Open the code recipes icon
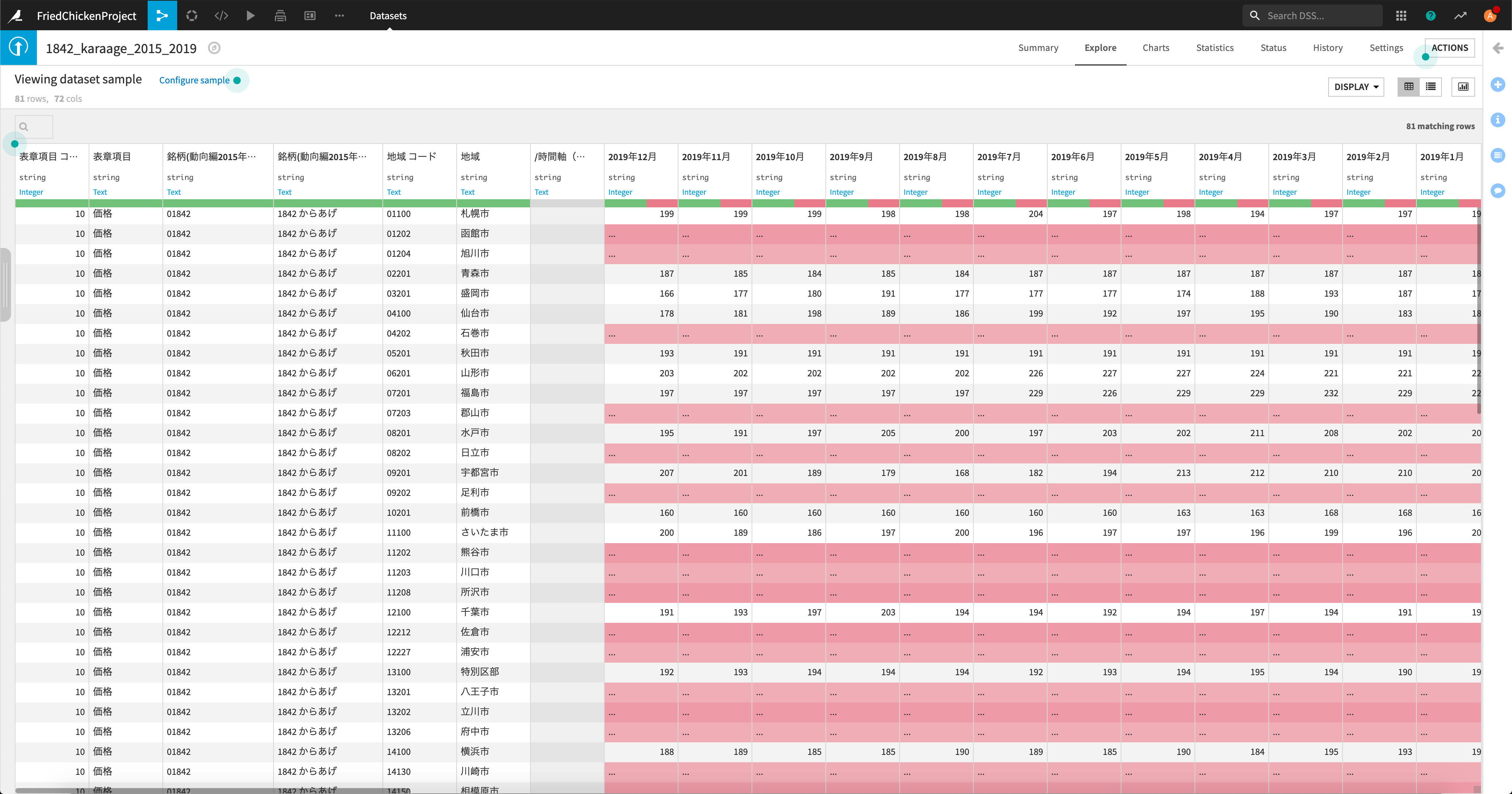The width and height of the screenshot is (1512, 794). pos(221,15)
